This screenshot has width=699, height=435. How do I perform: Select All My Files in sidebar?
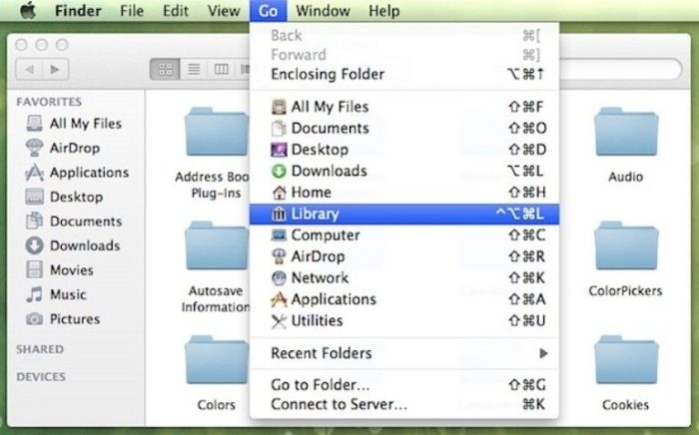[74, 123]
